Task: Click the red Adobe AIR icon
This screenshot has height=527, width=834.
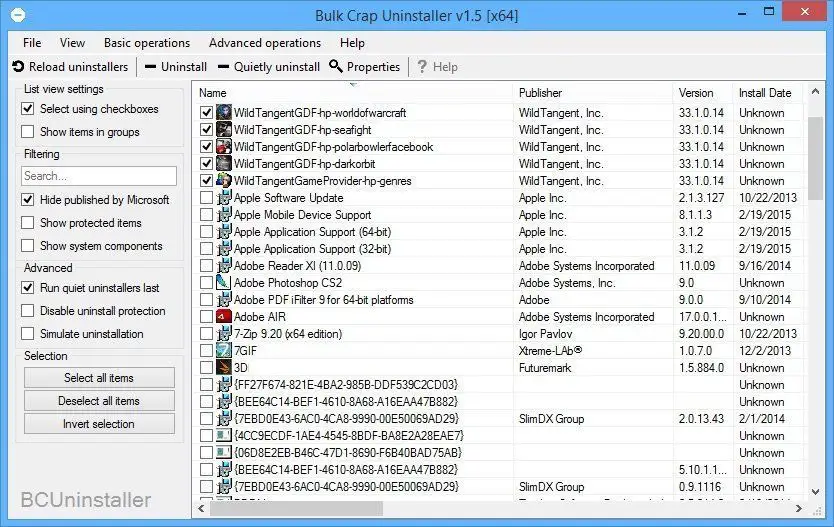Action: click(224, 316)
